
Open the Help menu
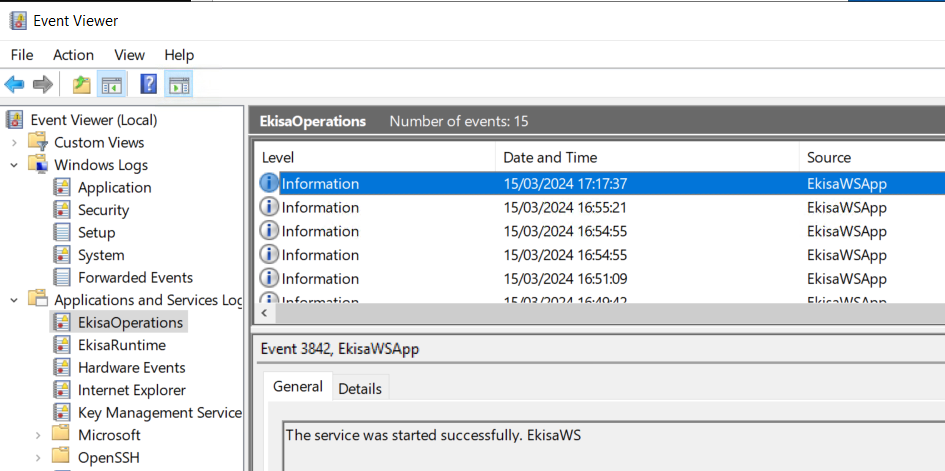click(179, 55)
